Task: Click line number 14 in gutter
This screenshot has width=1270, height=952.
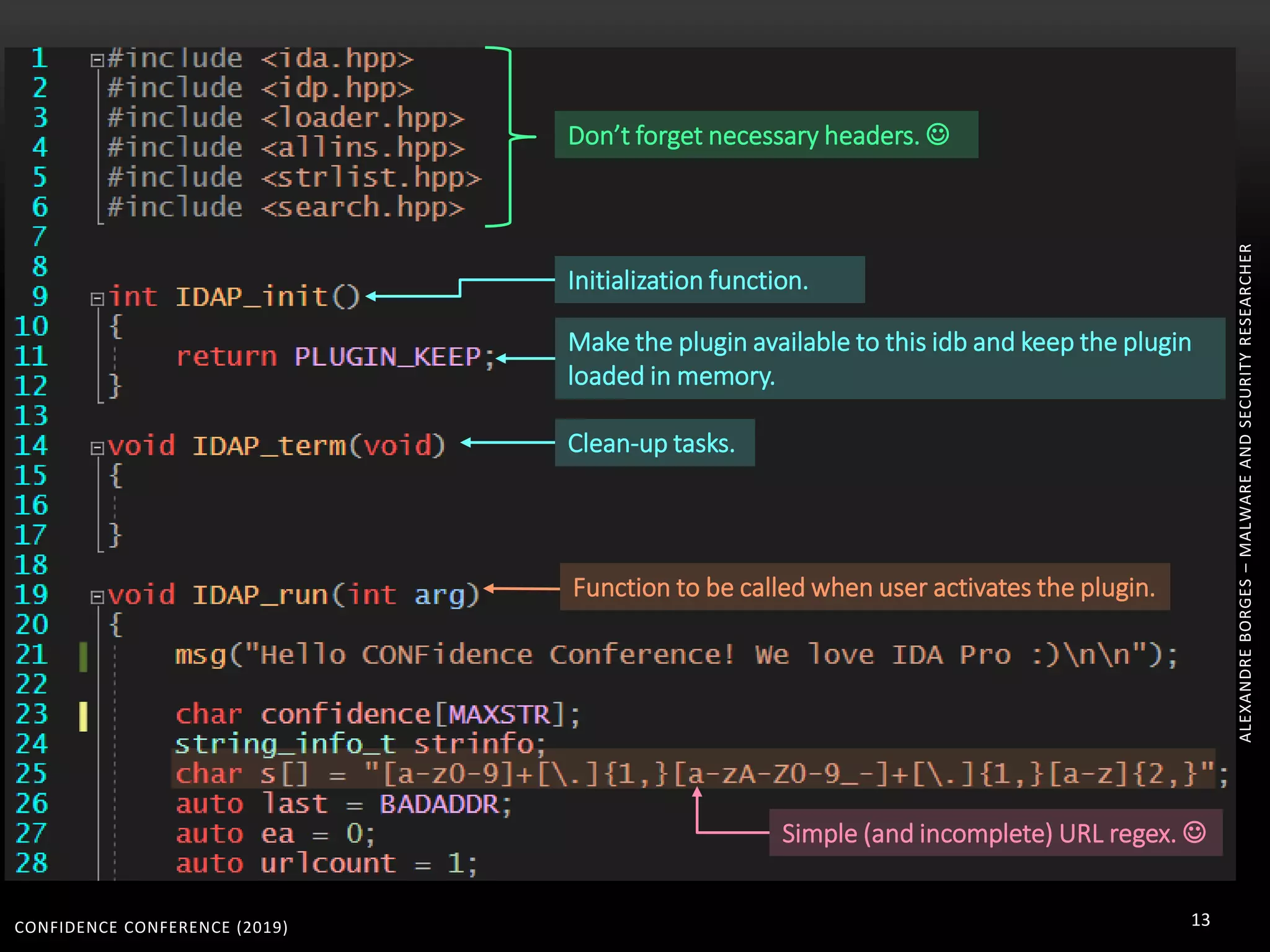Action: tap(31, 446)
